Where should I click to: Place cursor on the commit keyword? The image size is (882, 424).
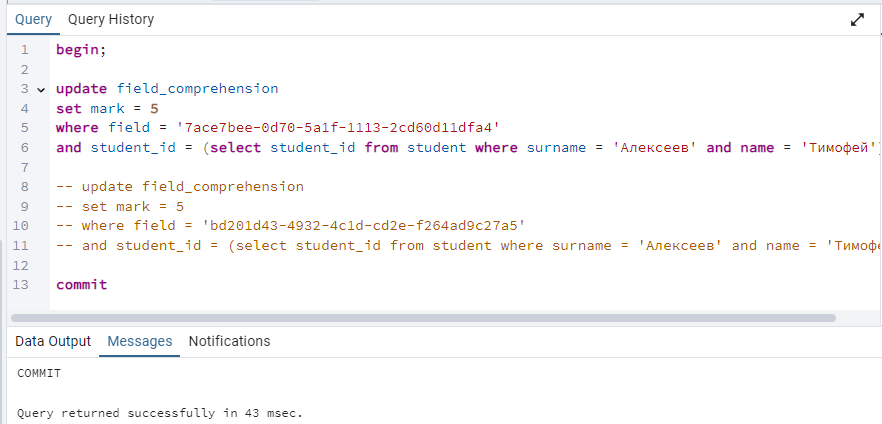pos(82,285)
